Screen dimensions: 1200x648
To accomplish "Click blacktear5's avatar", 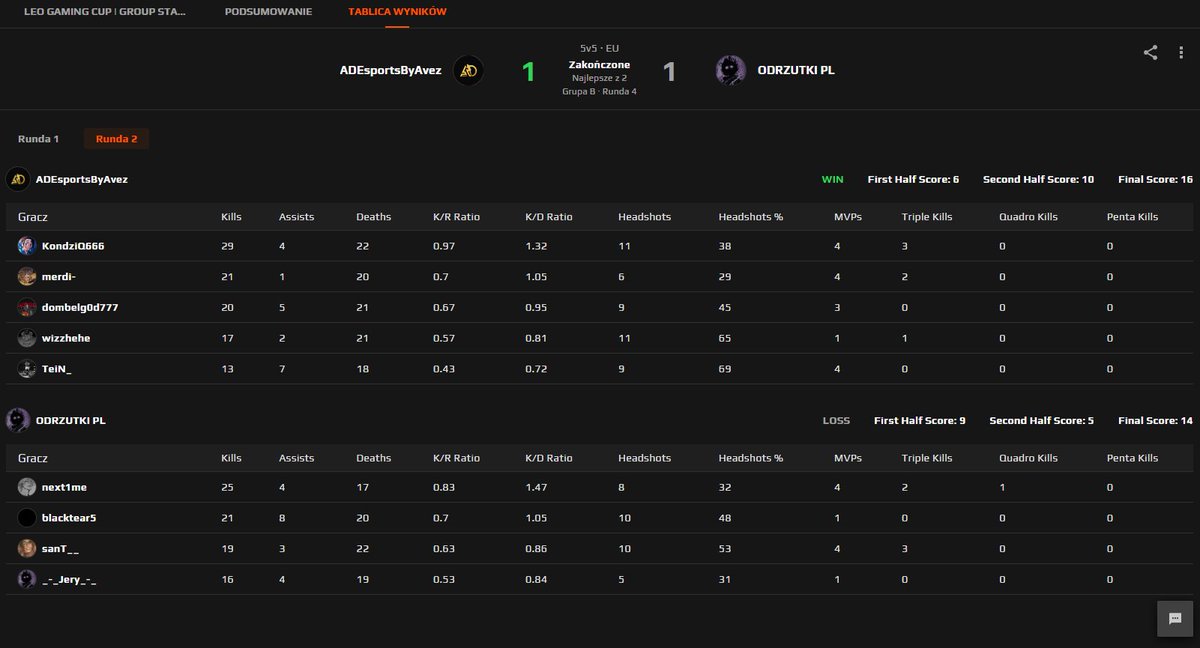I will click(25, 518).
